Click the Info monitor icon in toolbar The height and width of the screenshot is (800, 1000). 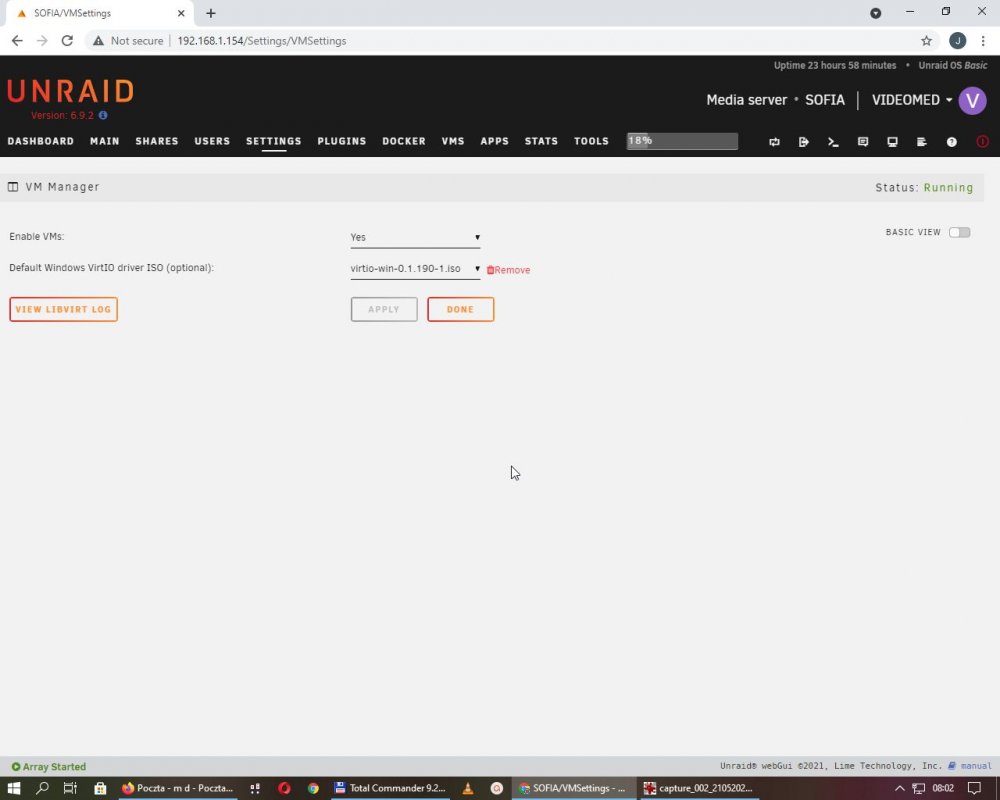coord(892,142)
